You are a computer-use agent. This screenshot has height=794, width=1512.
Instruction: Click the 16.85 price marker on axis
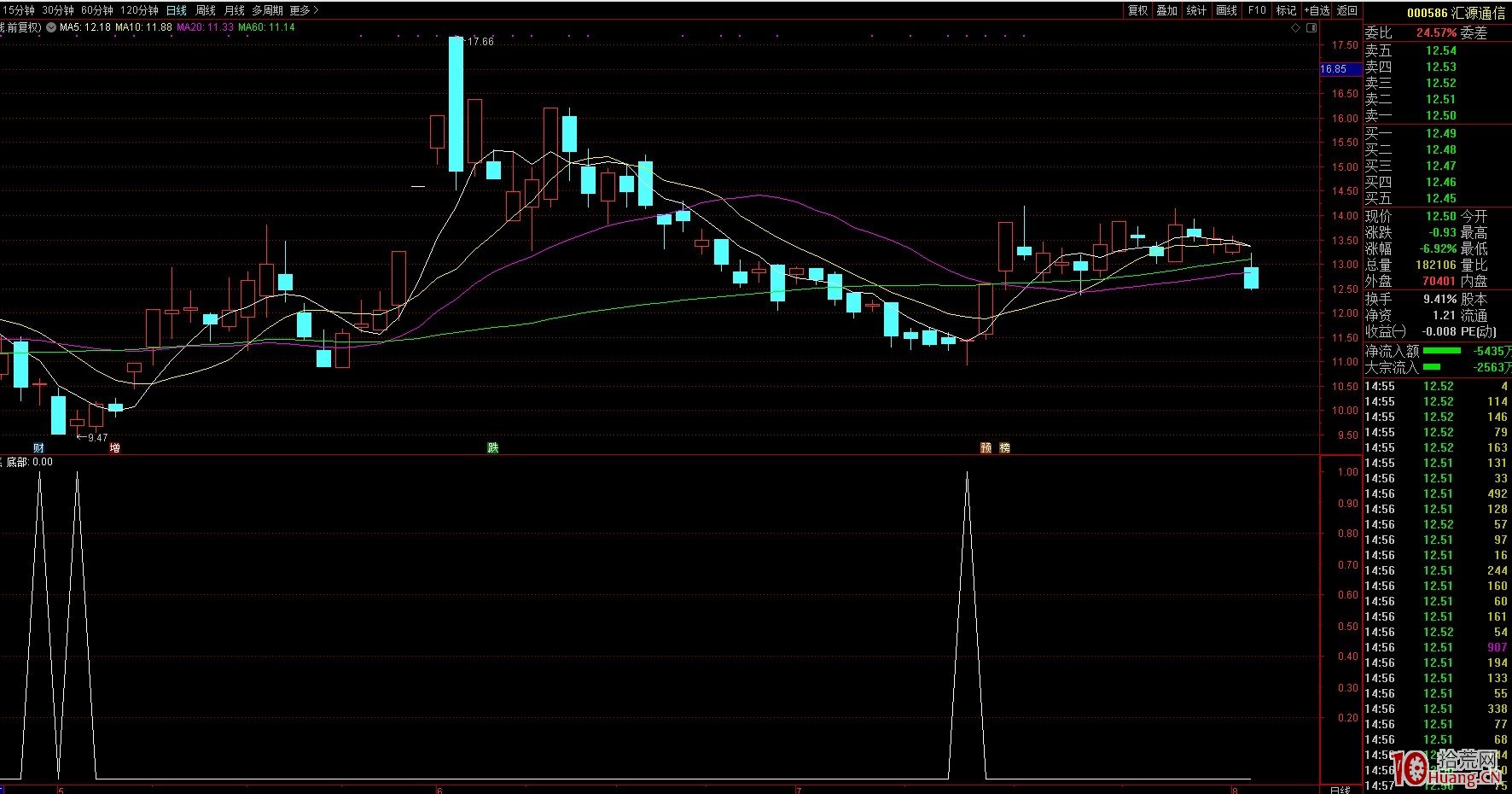(1334, 69)
